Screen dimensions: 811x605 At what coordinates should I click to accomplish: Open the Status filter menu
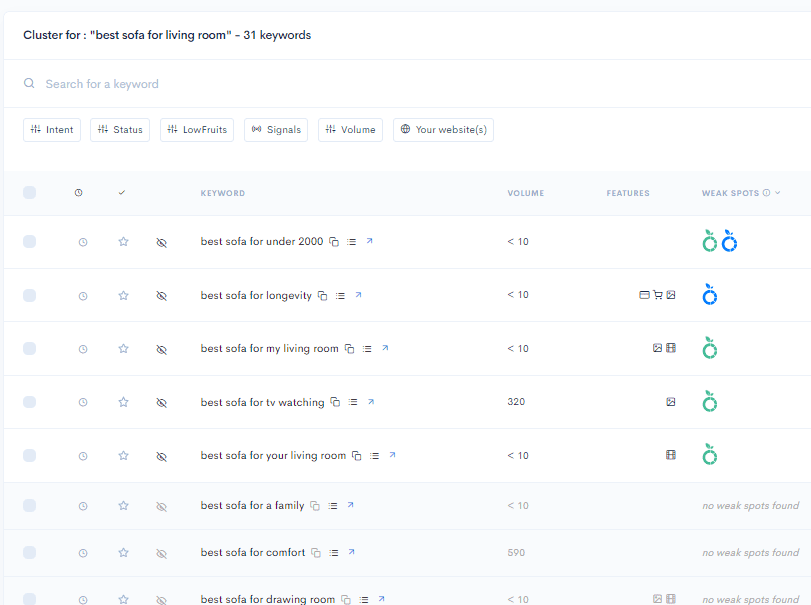(119, 129)
